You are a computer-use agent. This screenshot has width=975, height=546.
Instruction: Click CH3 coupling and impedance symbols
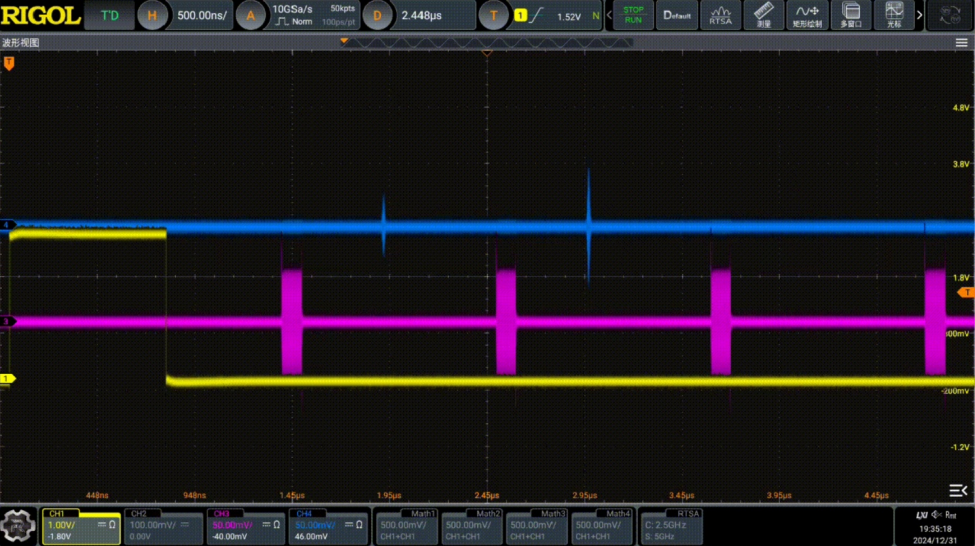pos(272,525)
